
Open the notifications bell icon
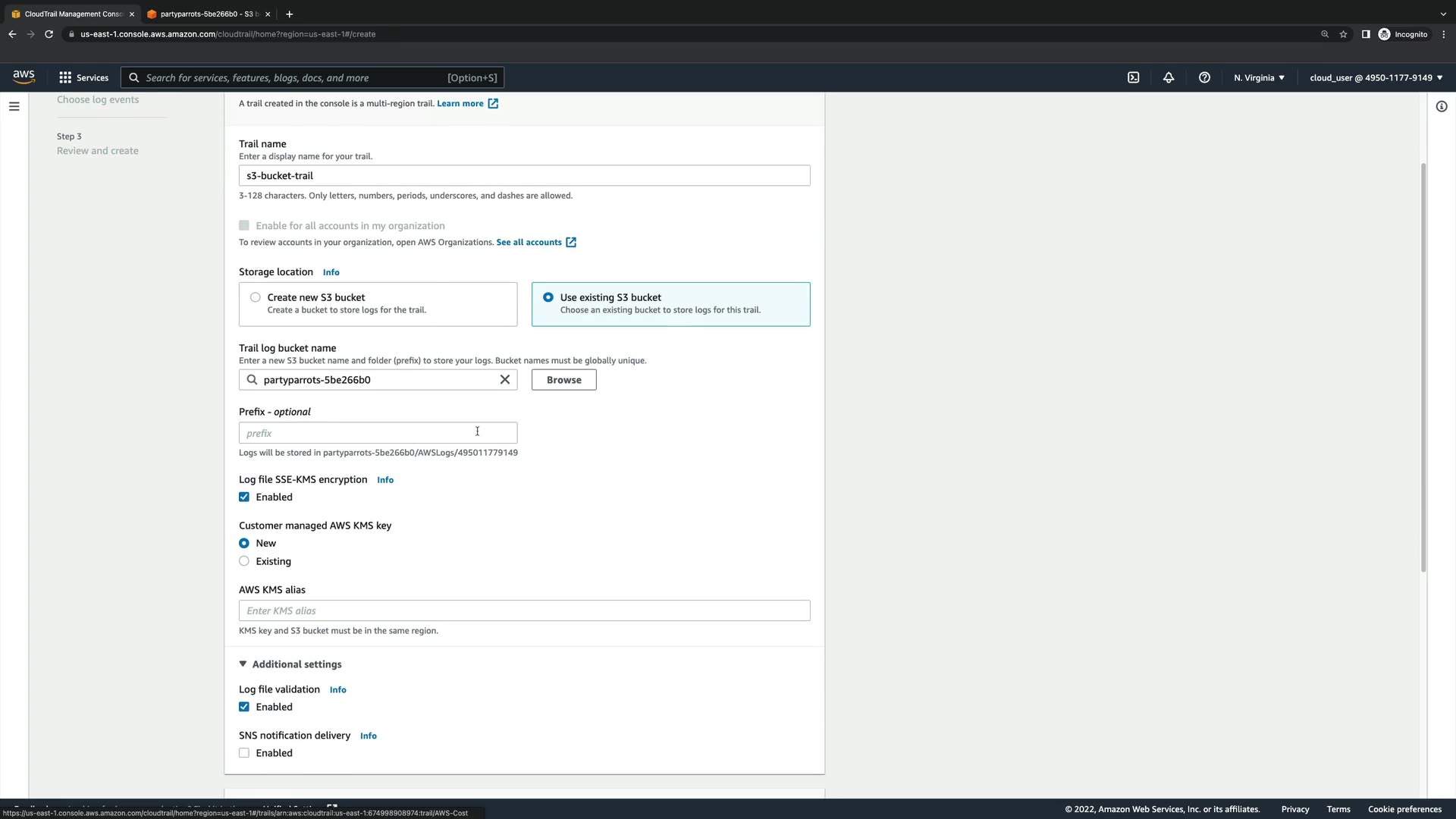click(x=1169, y=77)
